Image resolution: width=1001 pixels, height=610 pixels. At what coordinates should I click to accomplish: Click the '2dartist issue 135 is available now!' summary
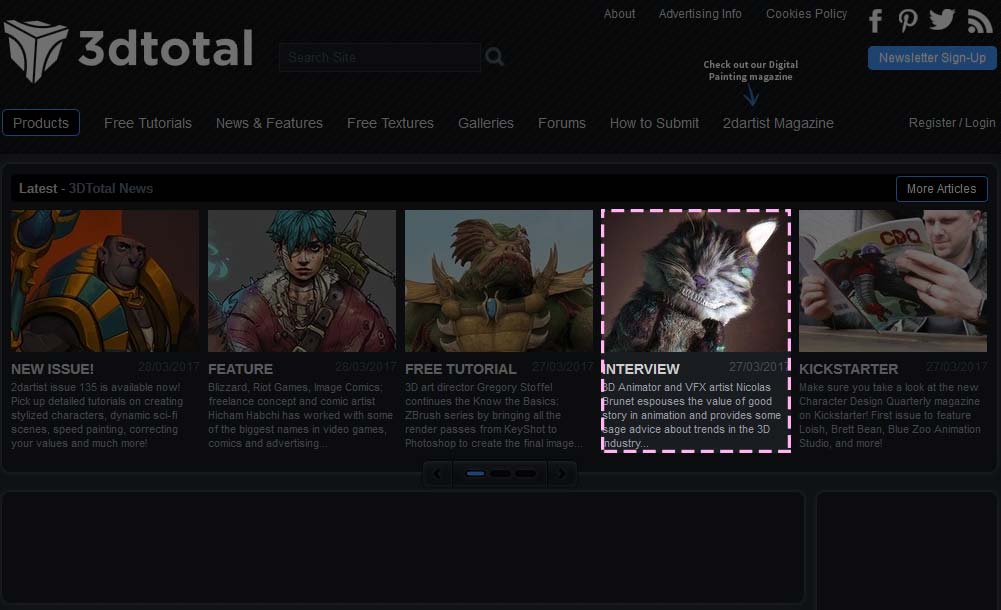pyautogui.click(x=97, y=415)
